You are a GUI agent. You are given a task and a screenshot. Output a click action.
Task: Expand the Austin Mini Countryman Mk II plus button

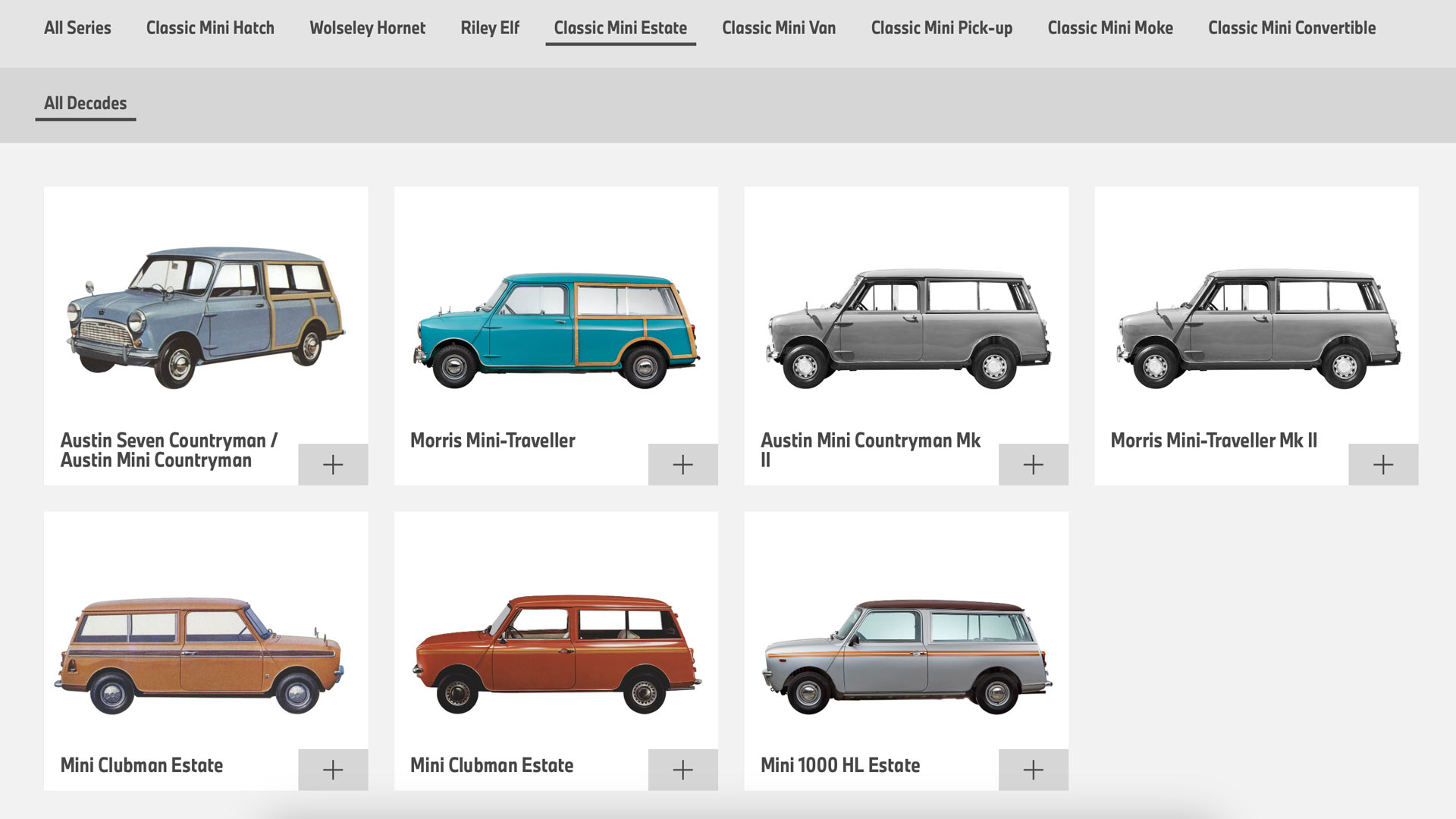point(1033,464)
